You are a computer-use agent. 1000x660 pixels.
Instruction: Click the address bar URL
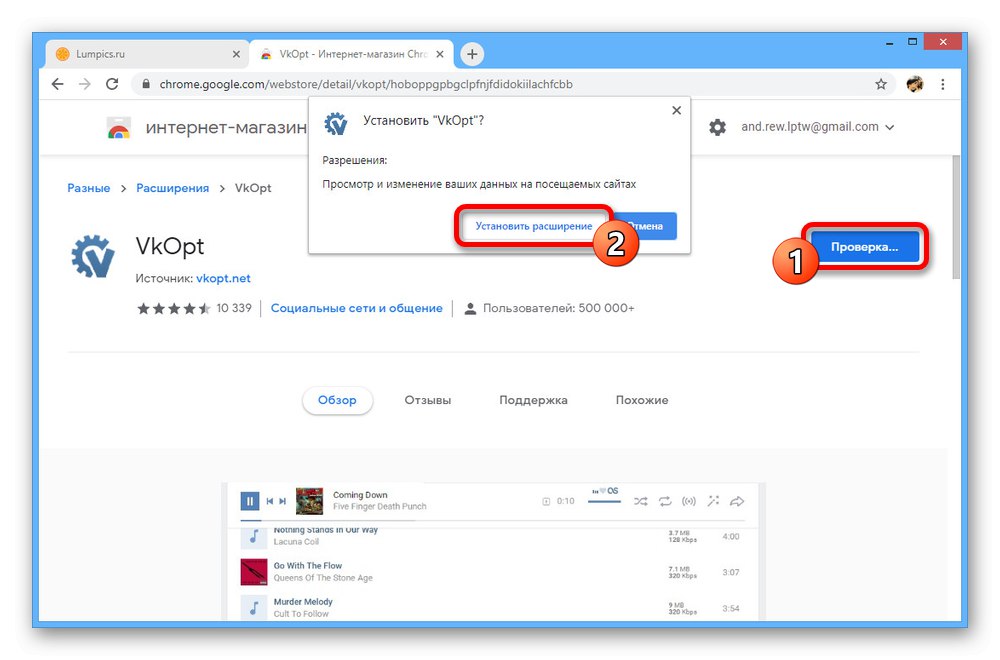(366, 84)
